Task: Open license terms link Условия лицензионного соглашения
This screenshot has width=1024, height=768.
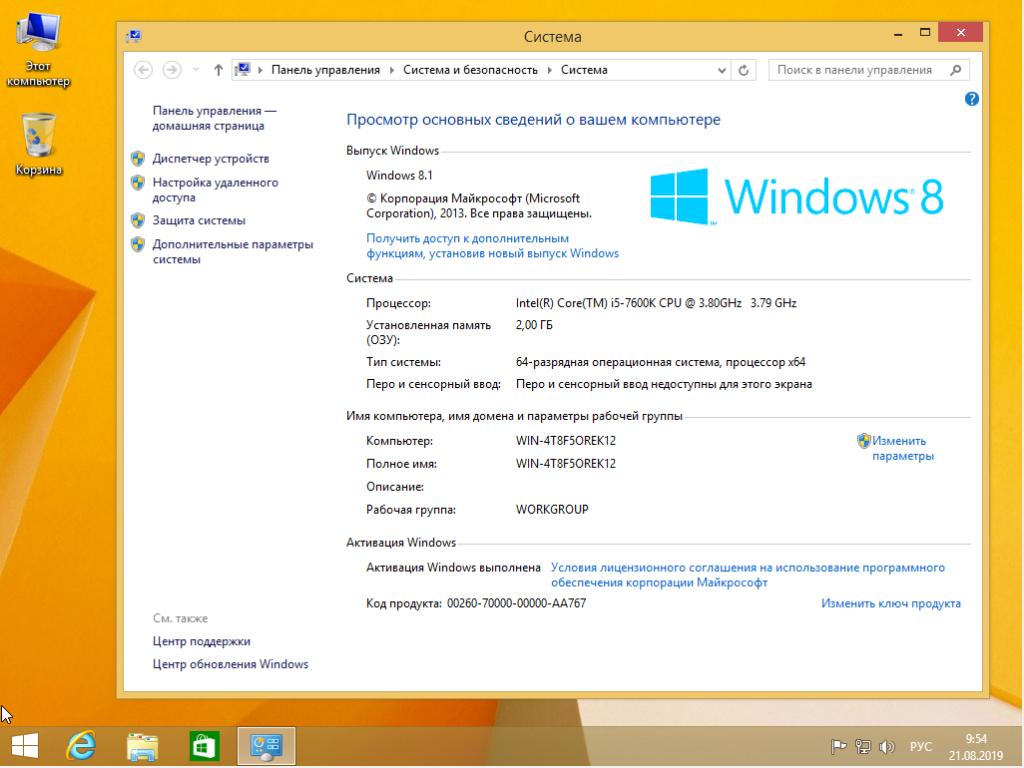Action: (x=748, y=575)
